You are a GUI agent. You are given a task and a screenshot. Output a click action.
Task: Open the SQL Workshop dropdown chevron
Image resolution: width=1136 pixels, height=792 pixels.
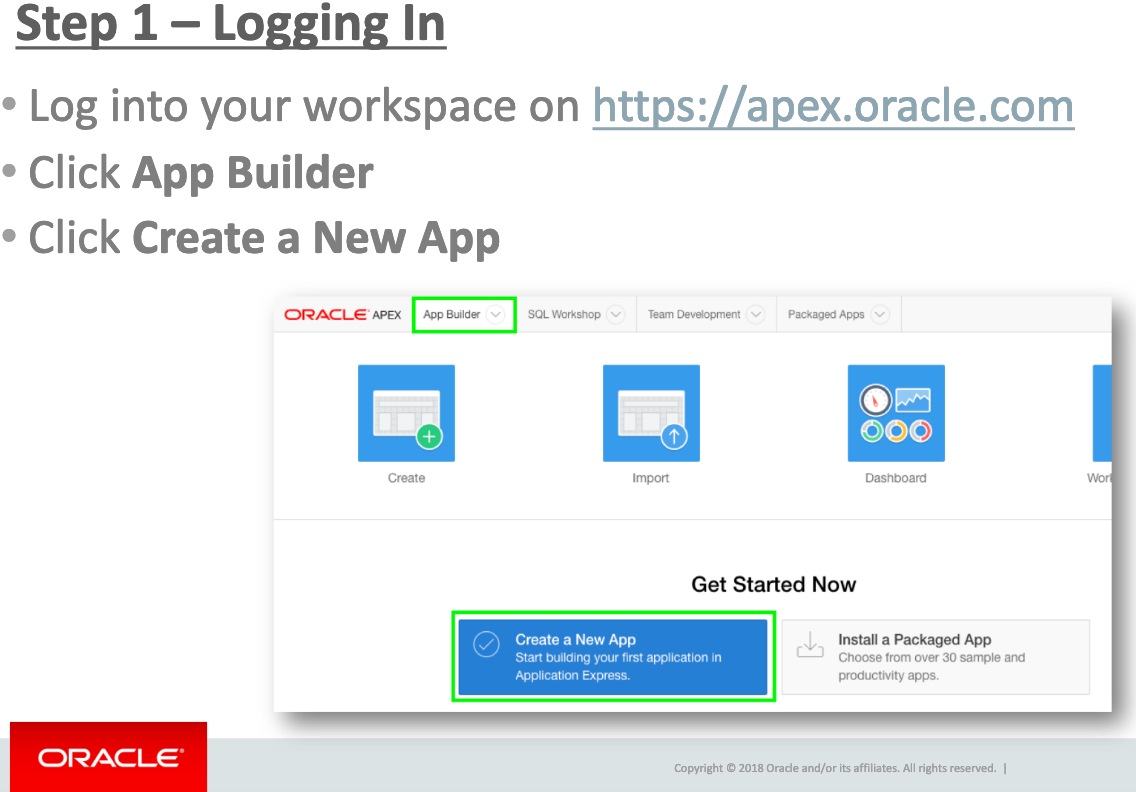[x=617, y=314]
